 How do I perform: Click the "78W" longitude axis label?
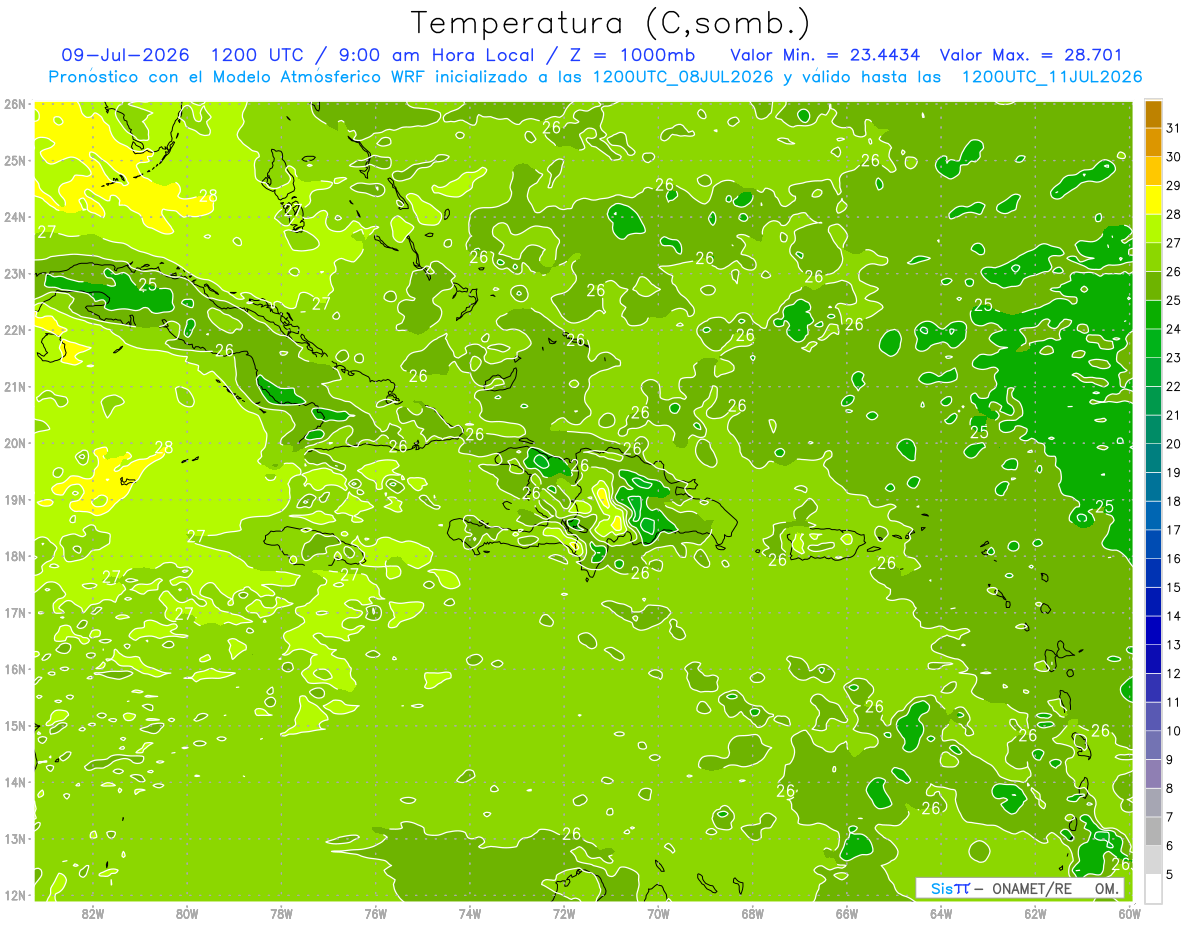click(282, 914)
